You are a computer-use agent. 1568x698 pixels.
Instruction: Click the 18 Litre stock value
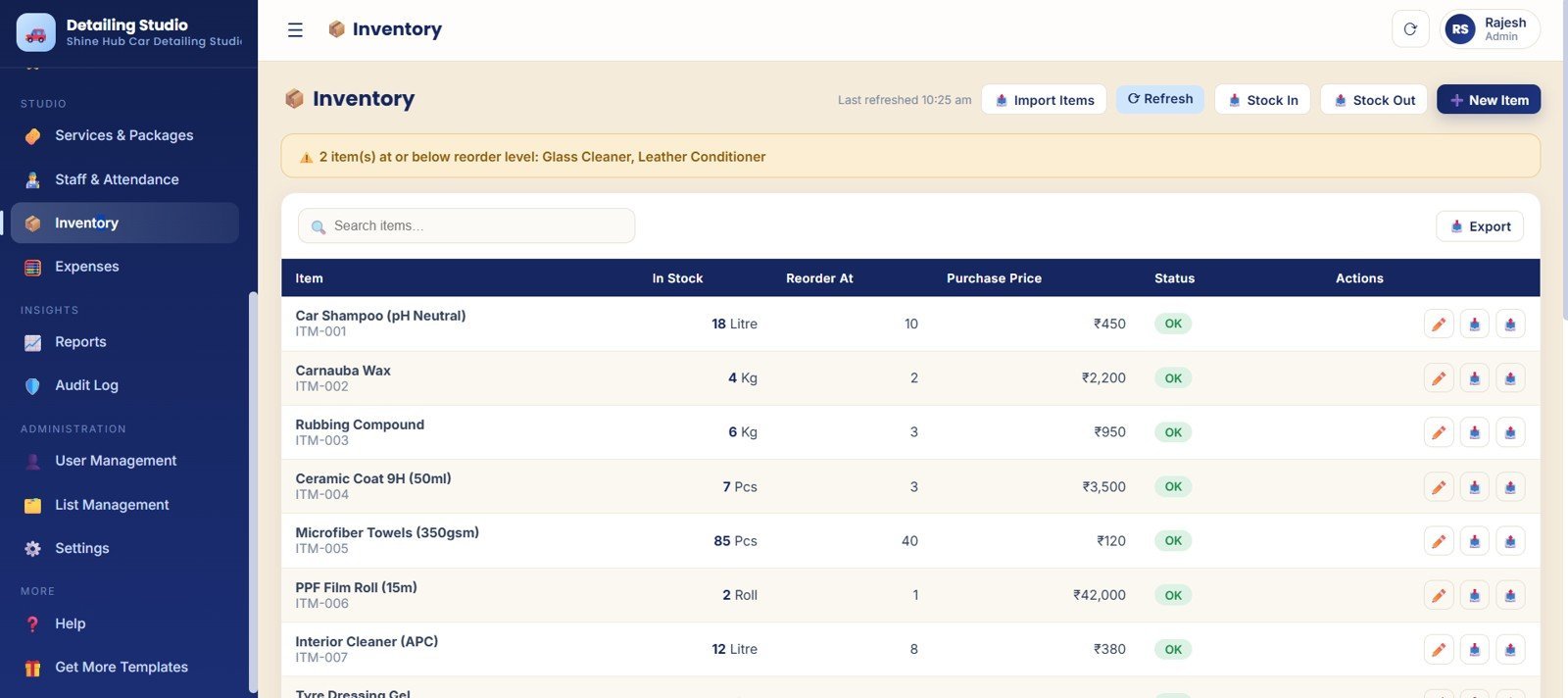click(734, 324)
